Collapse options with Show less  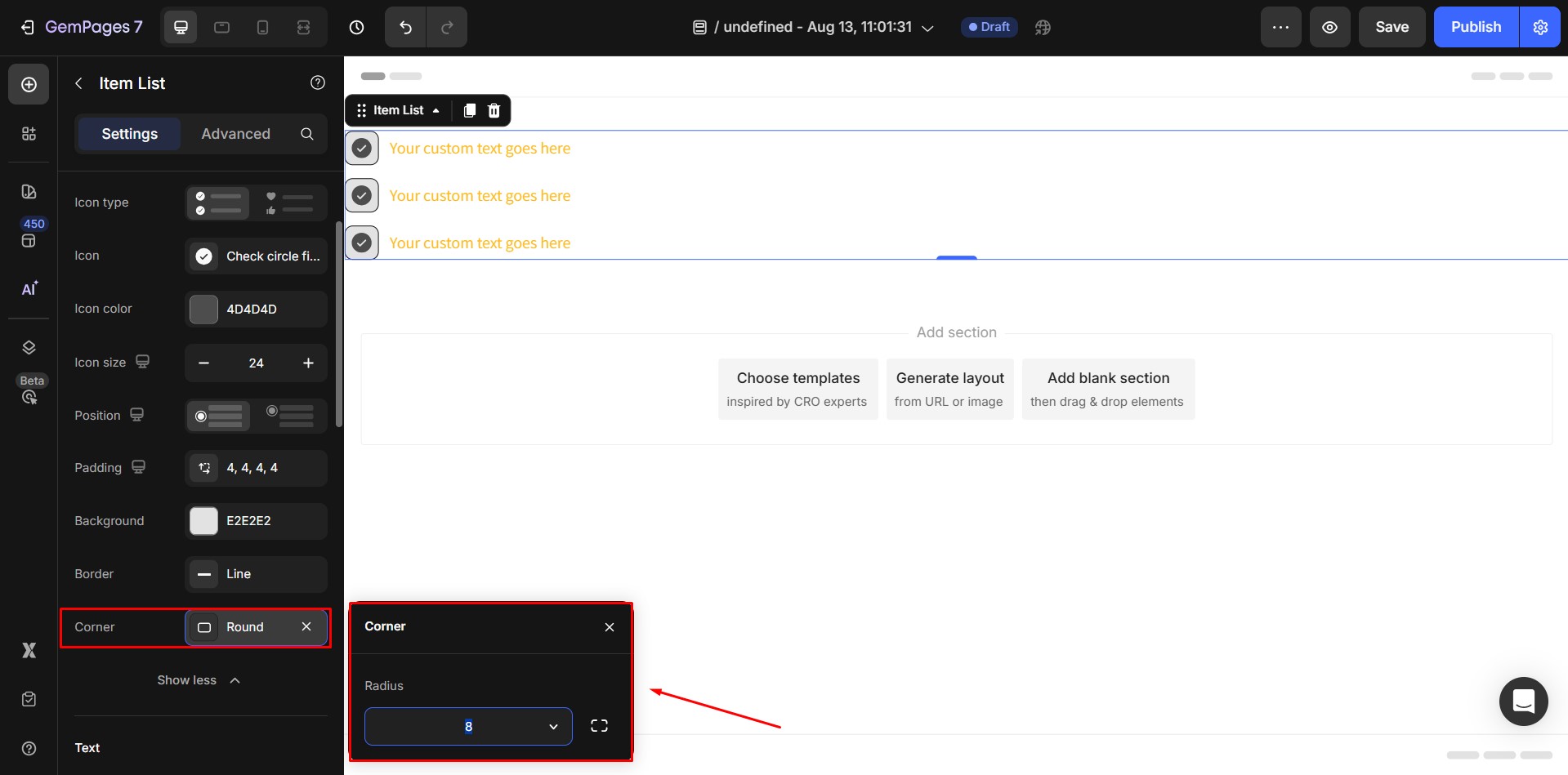tap(199, 680)
